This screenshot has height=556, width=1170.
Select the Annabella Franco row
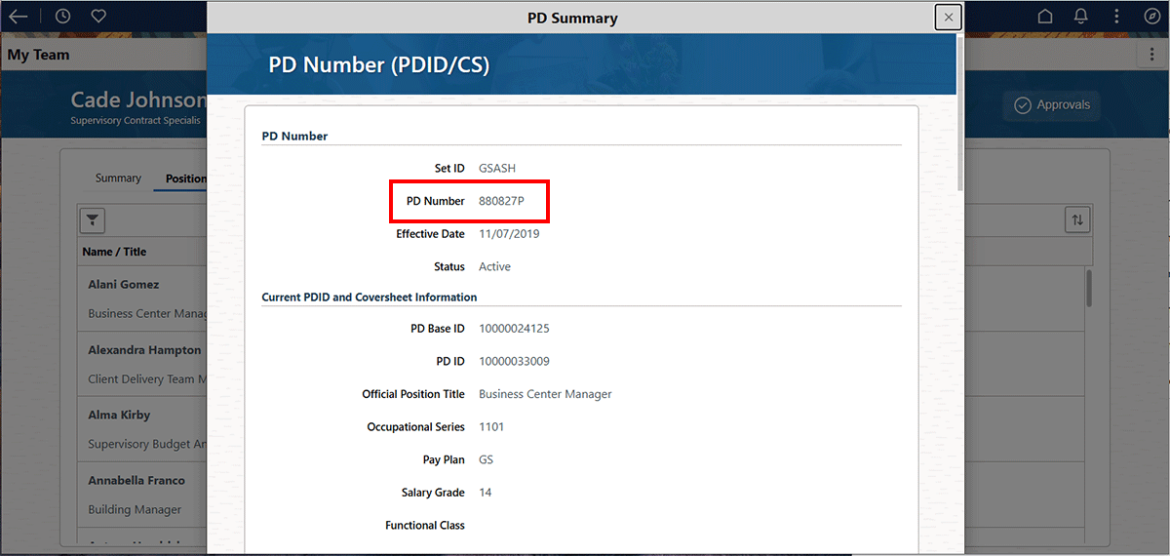point(142,495)
